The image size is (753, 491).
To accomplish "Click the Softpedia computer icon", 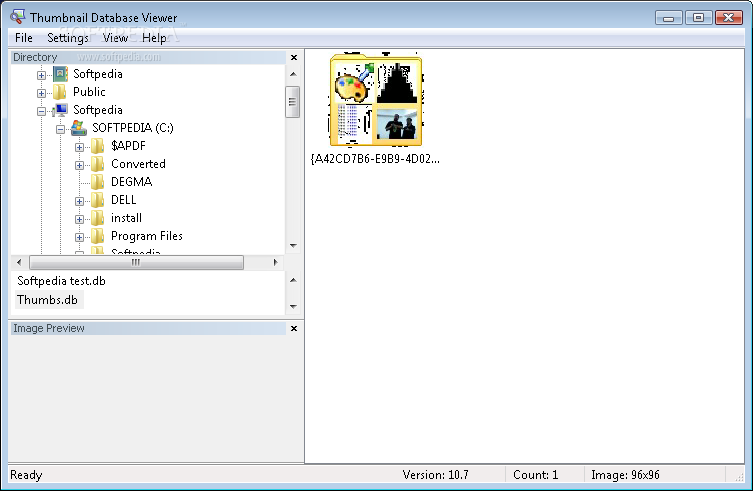I will click(x=60, y=110).
